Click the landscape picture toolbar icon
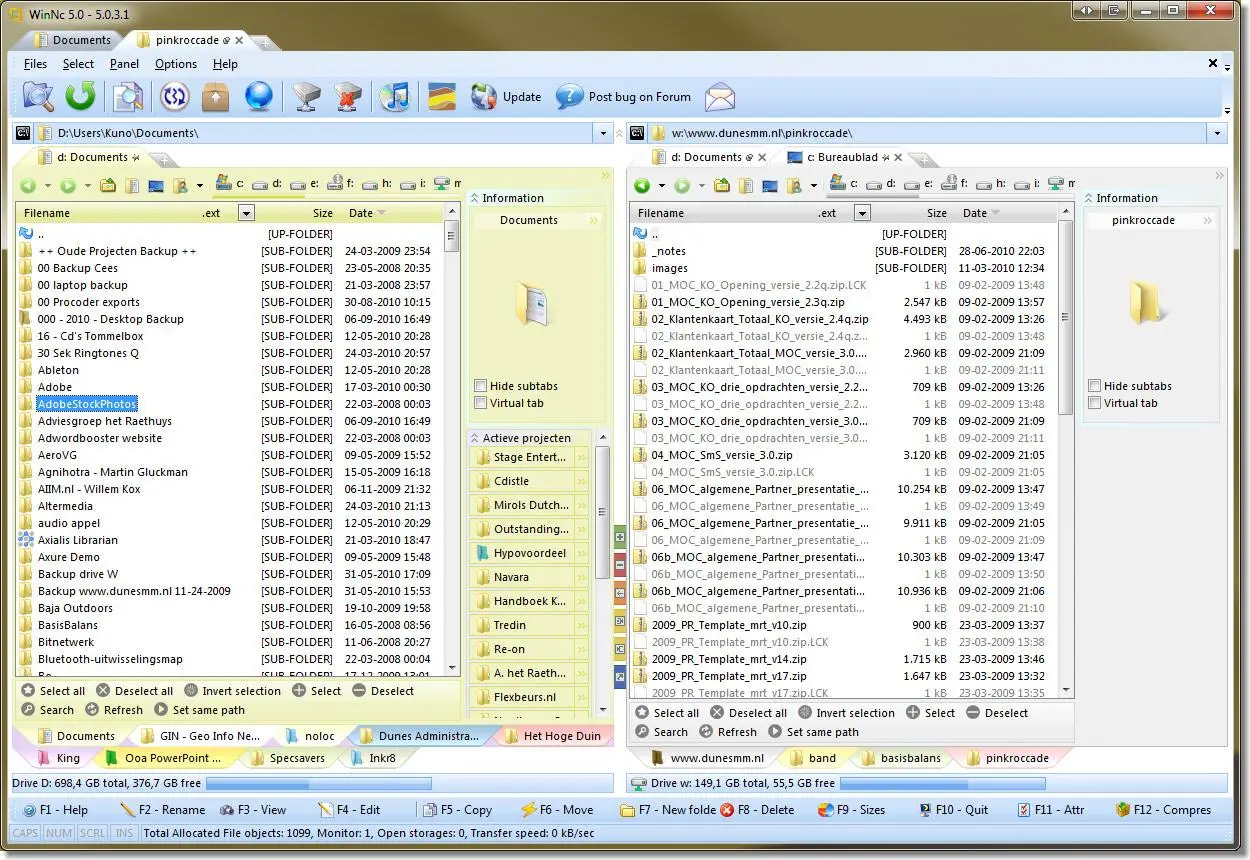 442,97
